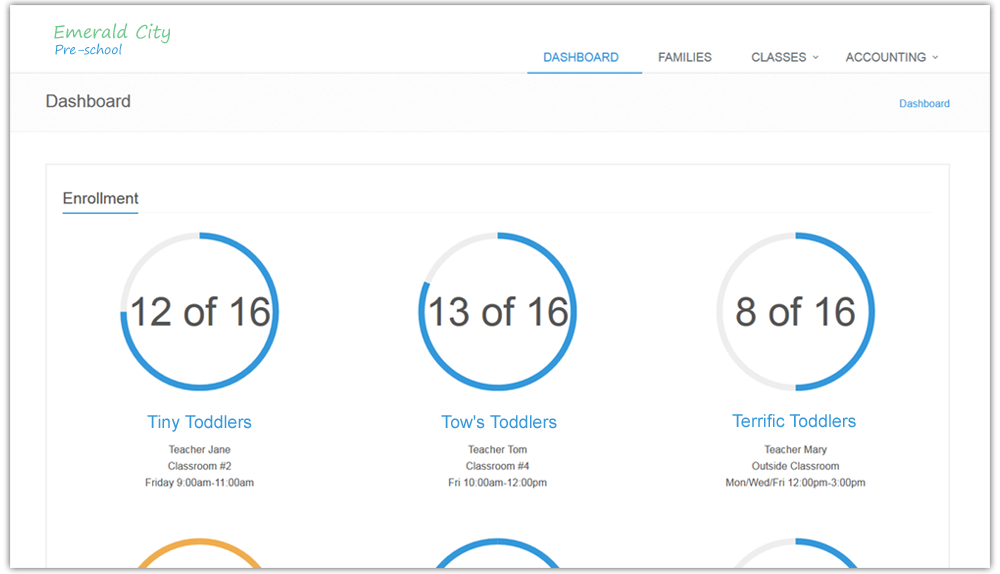Image resolution: width=1000 pixels, height=574 pixels.
Task: Select the Enrollment tab
Action: (x=100, y=199)
